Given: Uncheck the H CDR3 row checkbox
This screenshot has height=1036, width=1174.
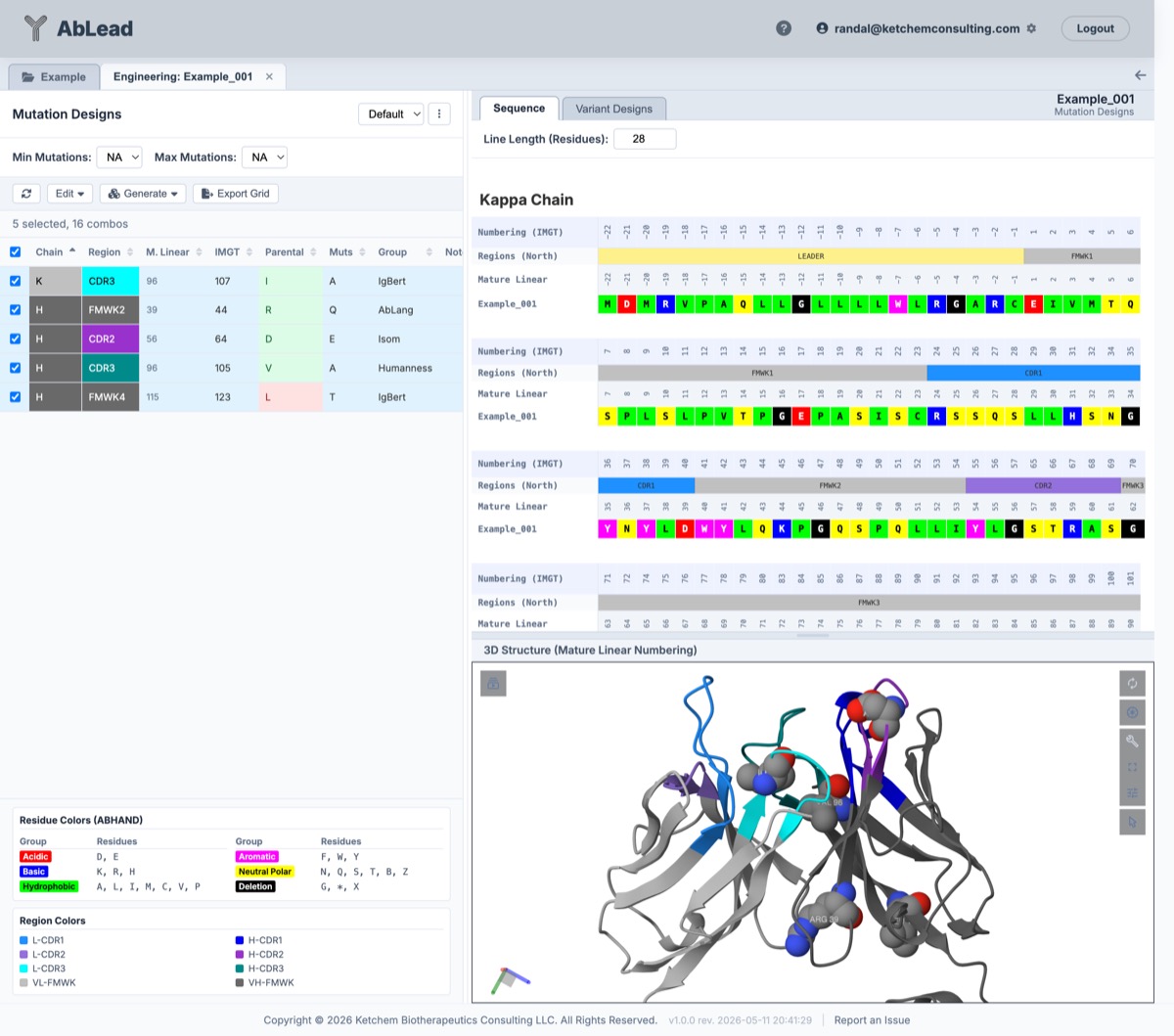Looking at the screenshot, I should (15, 368).
